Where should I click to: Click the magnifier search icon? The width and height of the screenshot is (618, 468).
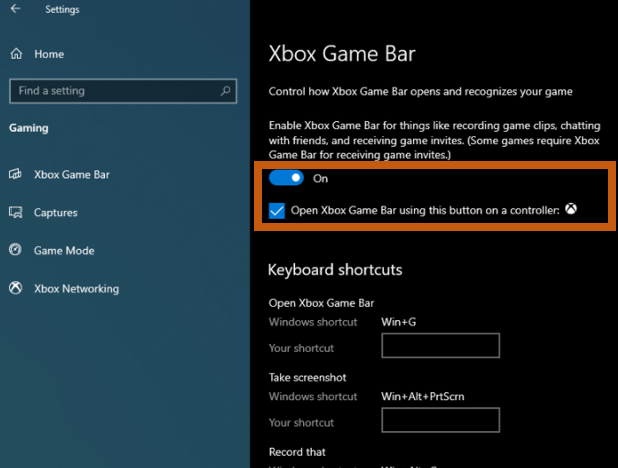click(225, 91)
